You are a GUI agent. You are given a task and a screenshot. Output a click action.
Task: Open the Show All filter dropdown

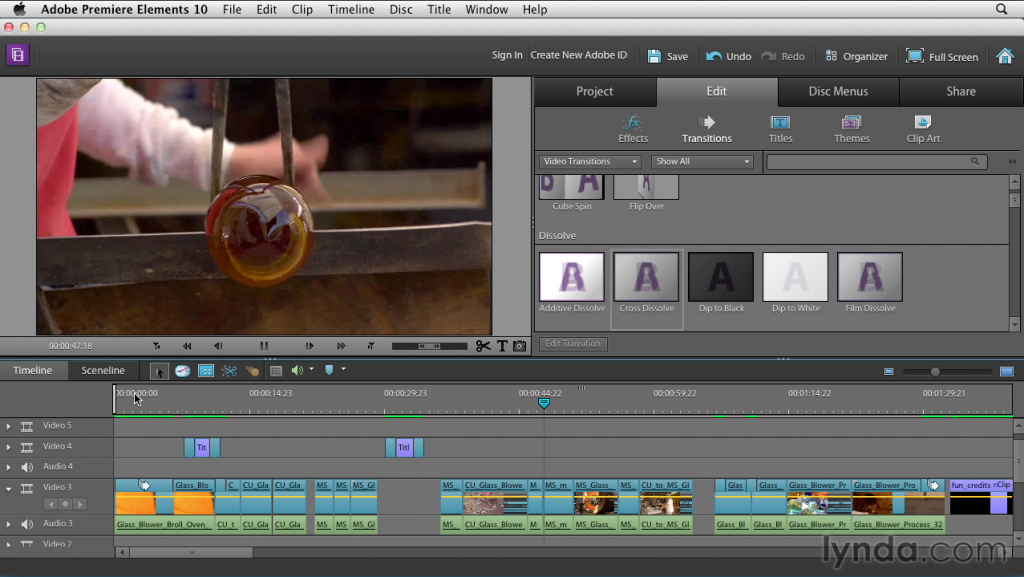(x=702, y=161)
